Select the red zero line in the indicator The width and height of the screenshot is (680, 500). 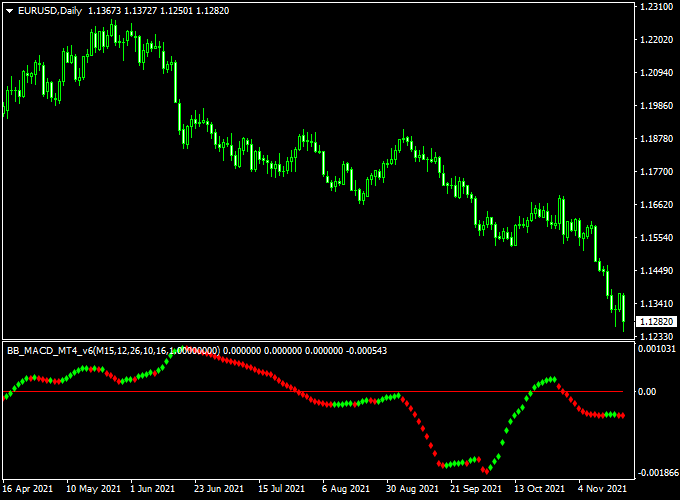pos(312,392)
